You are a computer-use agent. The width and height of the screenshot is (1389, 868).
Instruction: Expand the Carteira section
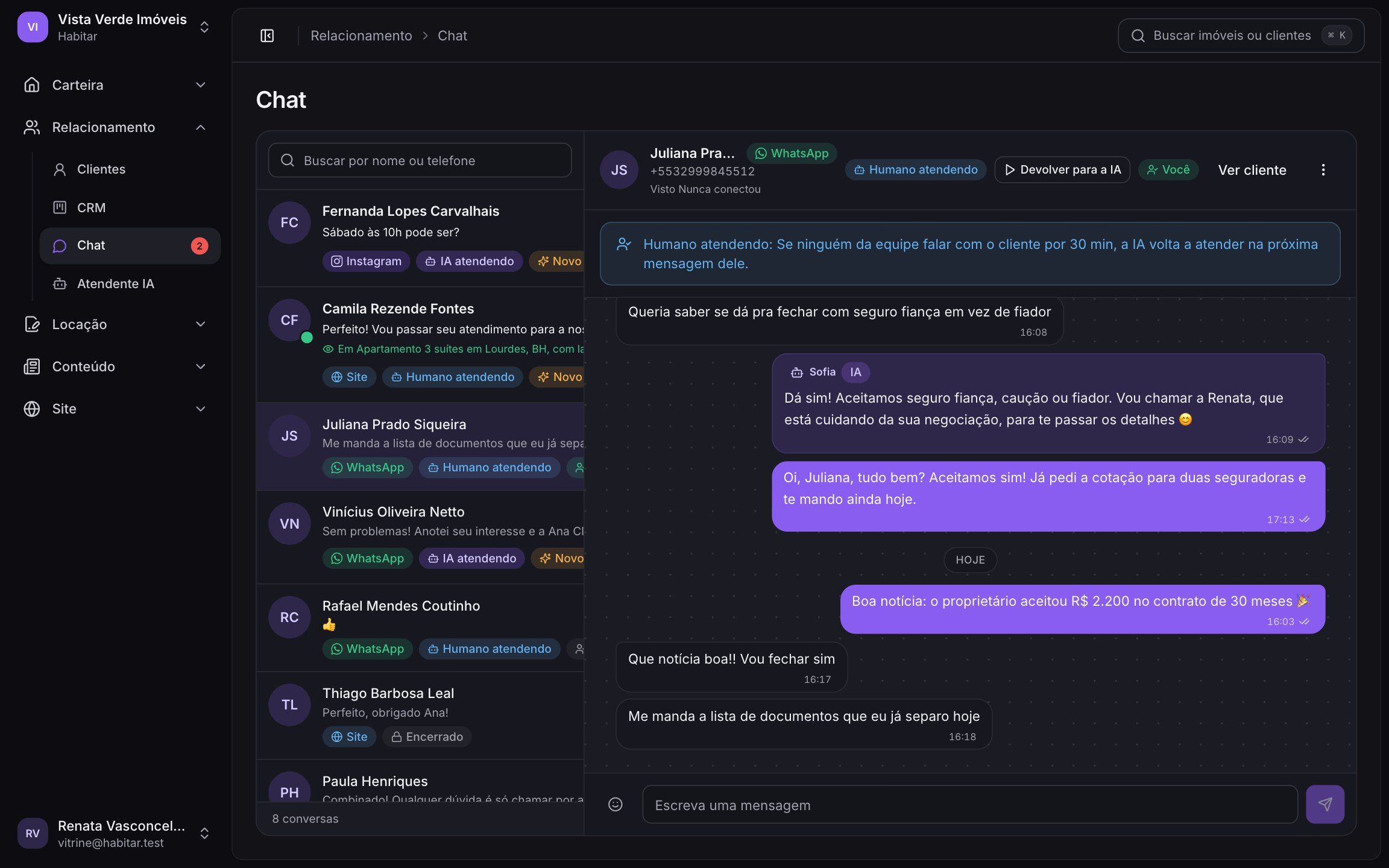[116, 85]
